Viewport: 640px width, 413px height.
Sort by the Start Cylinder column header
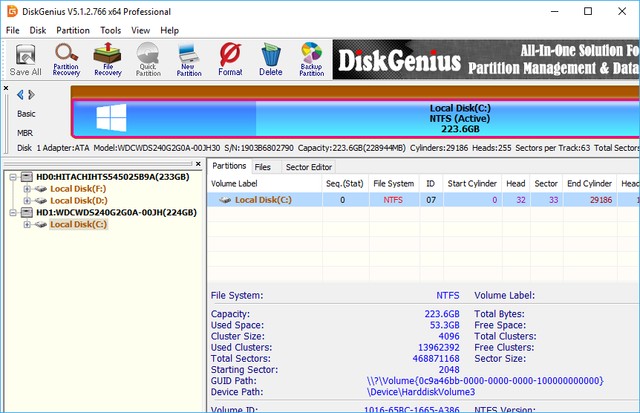click(x=472, y=184)
